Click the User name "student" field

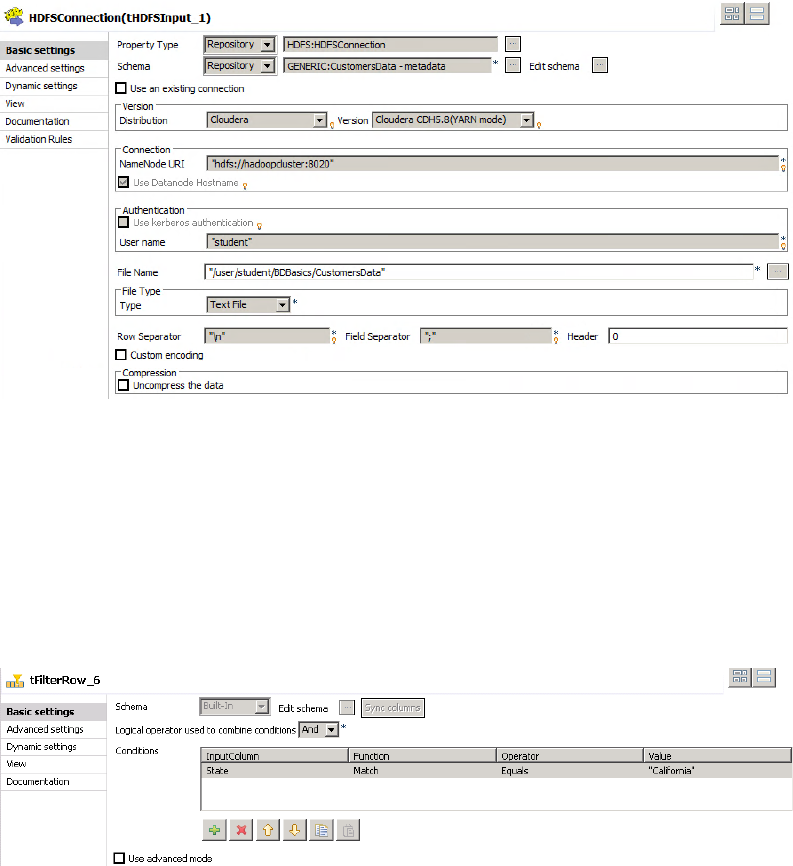pos(493,242)
